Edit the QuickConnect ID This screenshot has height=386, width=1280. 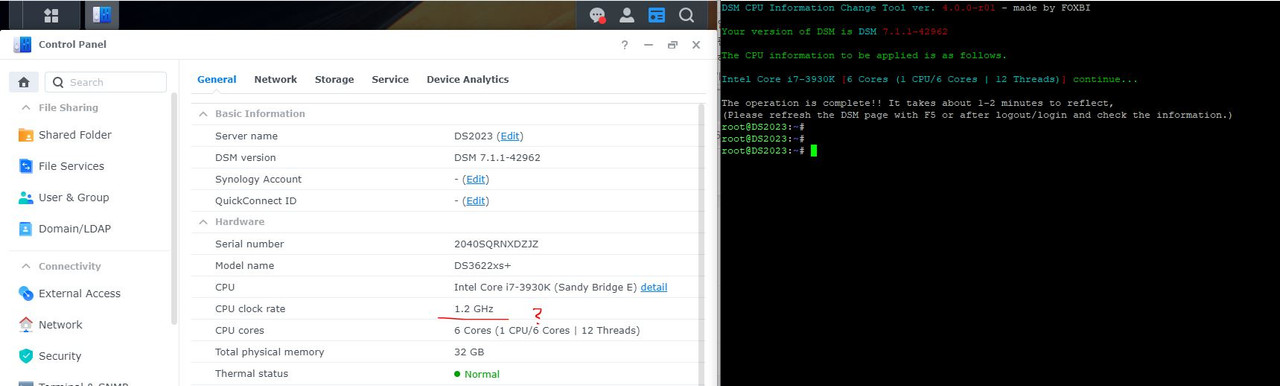(476, 201)
